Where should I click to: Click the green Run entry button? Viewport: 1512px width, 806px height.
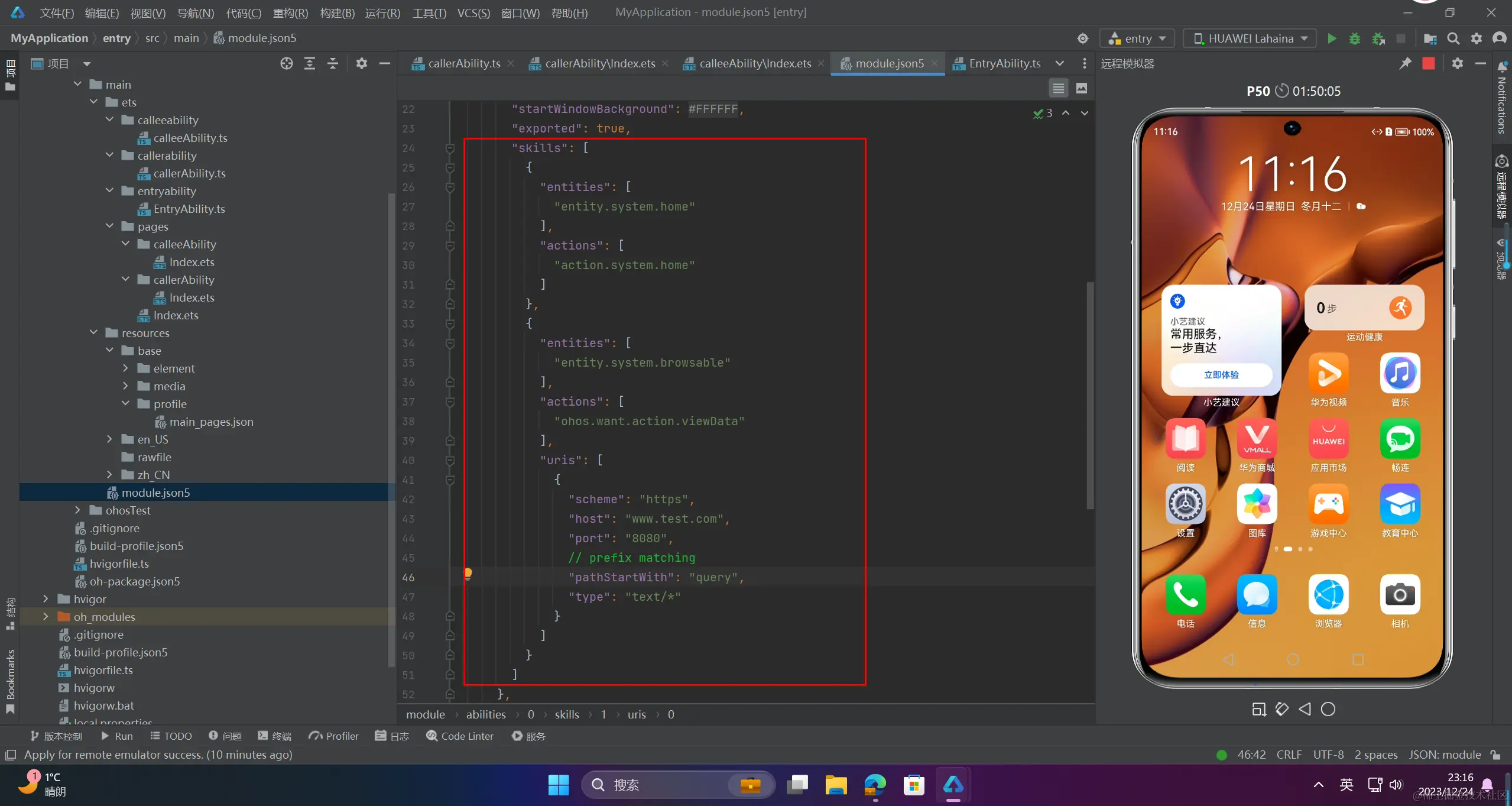pos(1332,38)
